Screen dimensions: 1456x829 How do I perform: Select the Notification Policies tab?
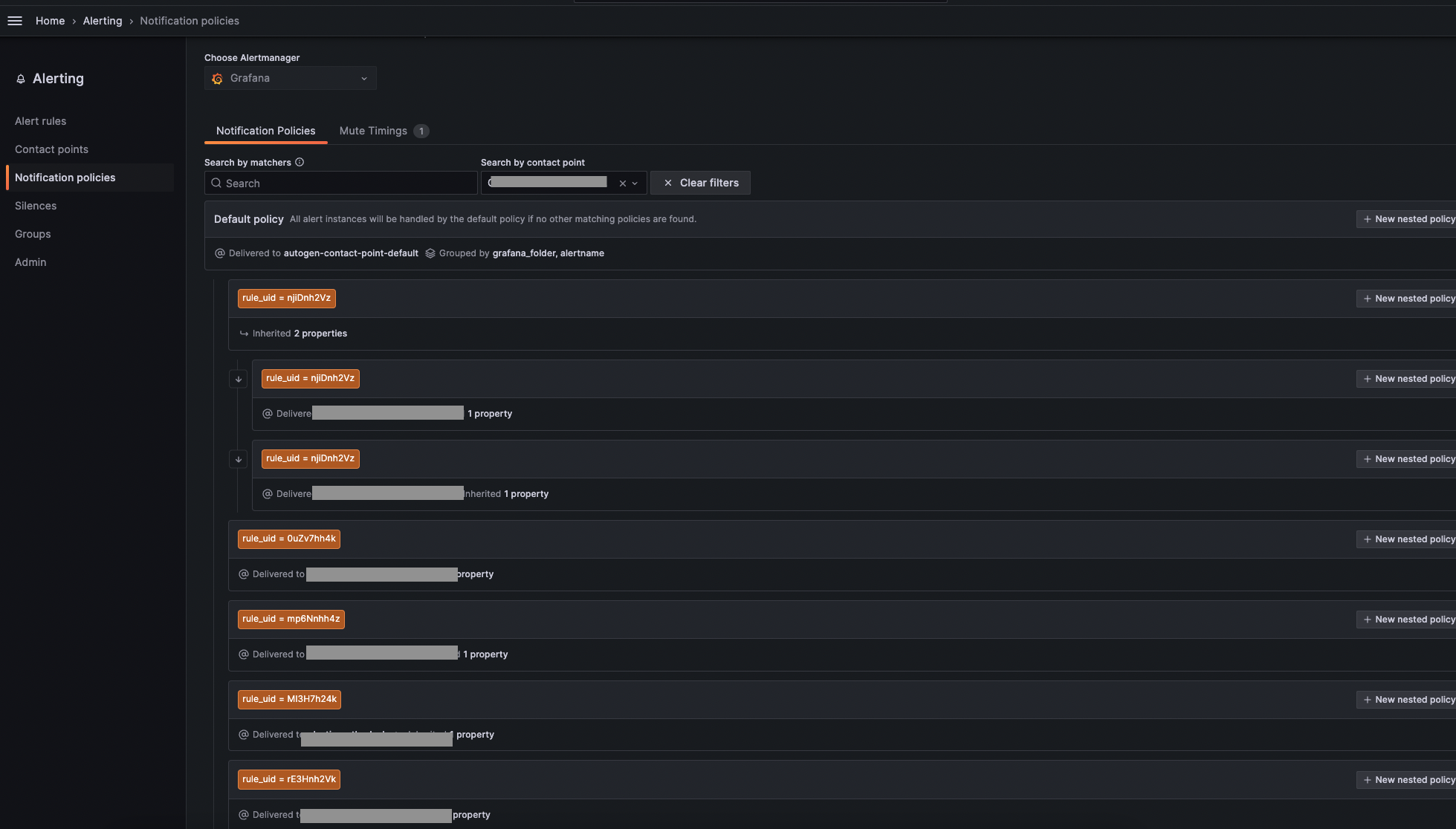[x=265, y=130]
